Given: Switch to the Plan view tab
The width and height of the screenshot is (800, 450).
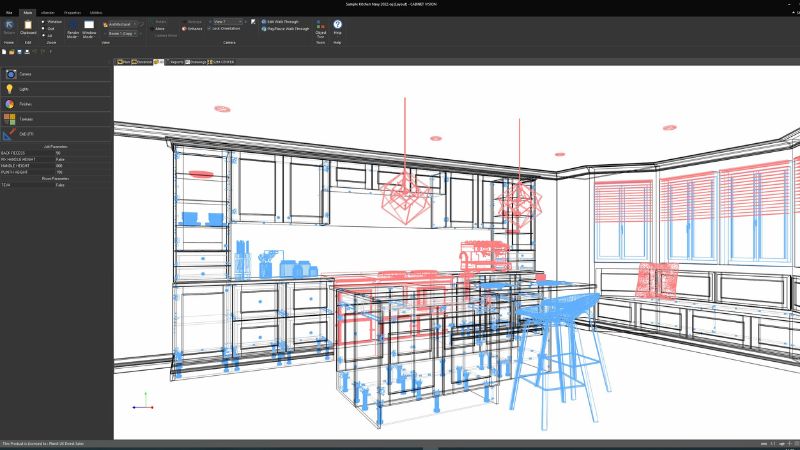Looking at the screenshot, I should [123, 62].
